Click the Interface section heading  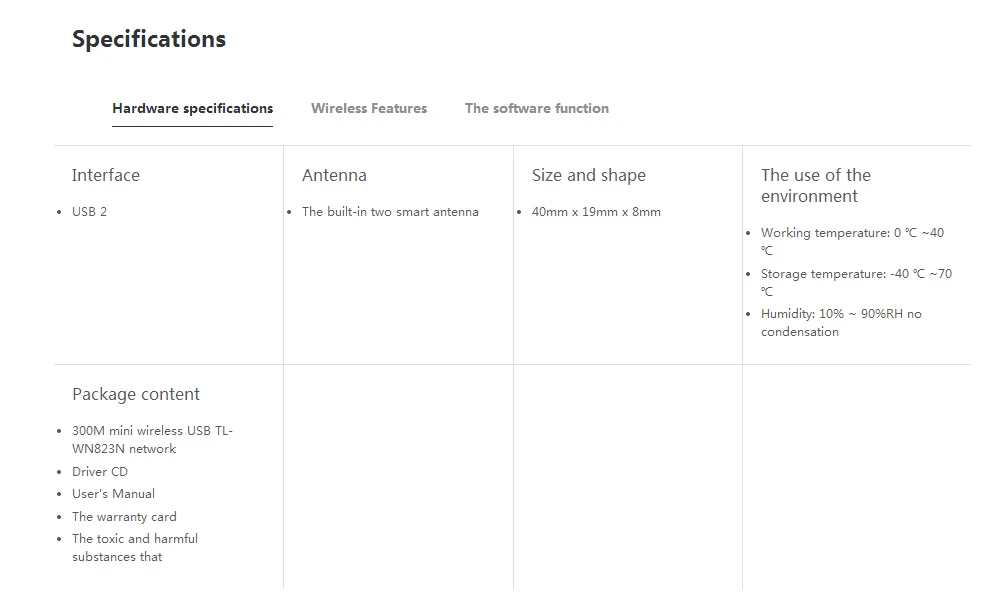[106, 175]
